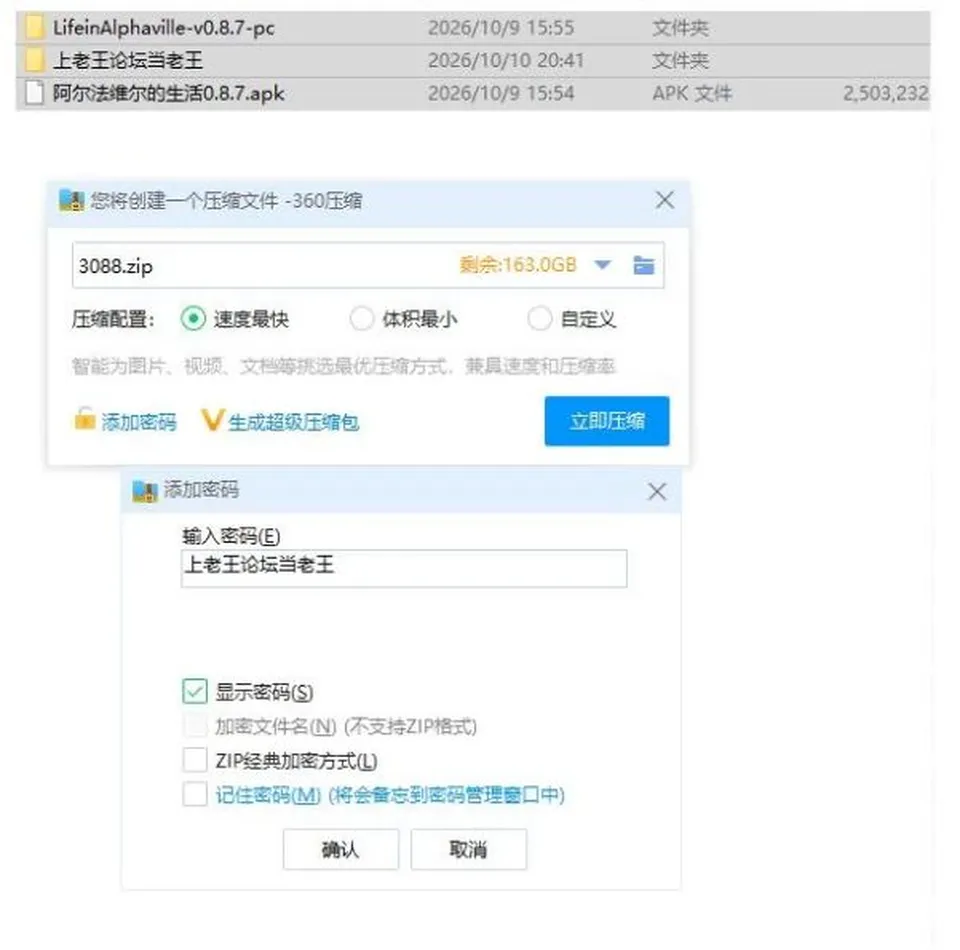Click the 360压缩 app icon in compress dialog title

click(71, 201)
